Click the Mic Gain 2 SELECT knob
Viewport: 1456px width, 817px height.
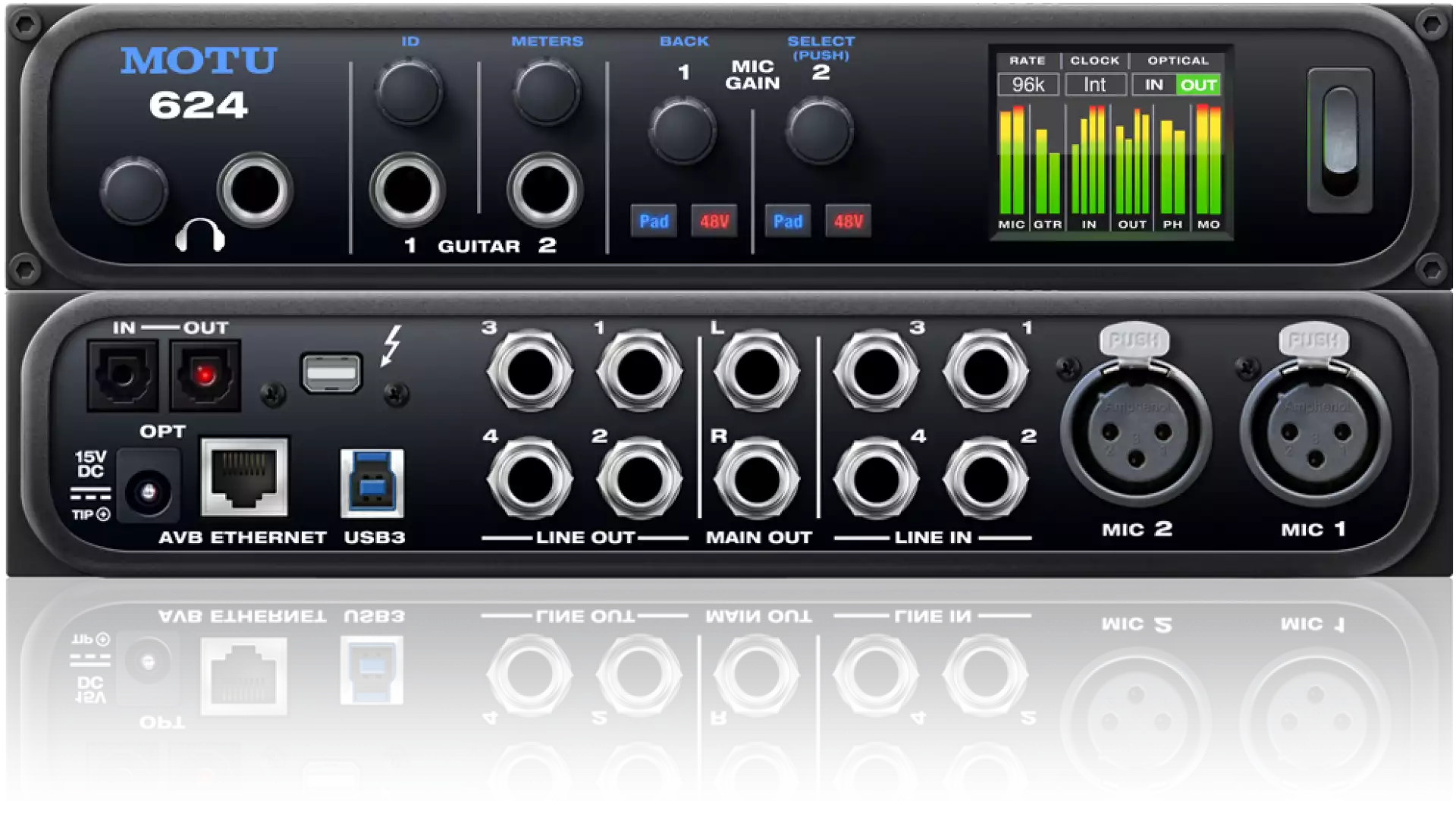pos(820,130)
